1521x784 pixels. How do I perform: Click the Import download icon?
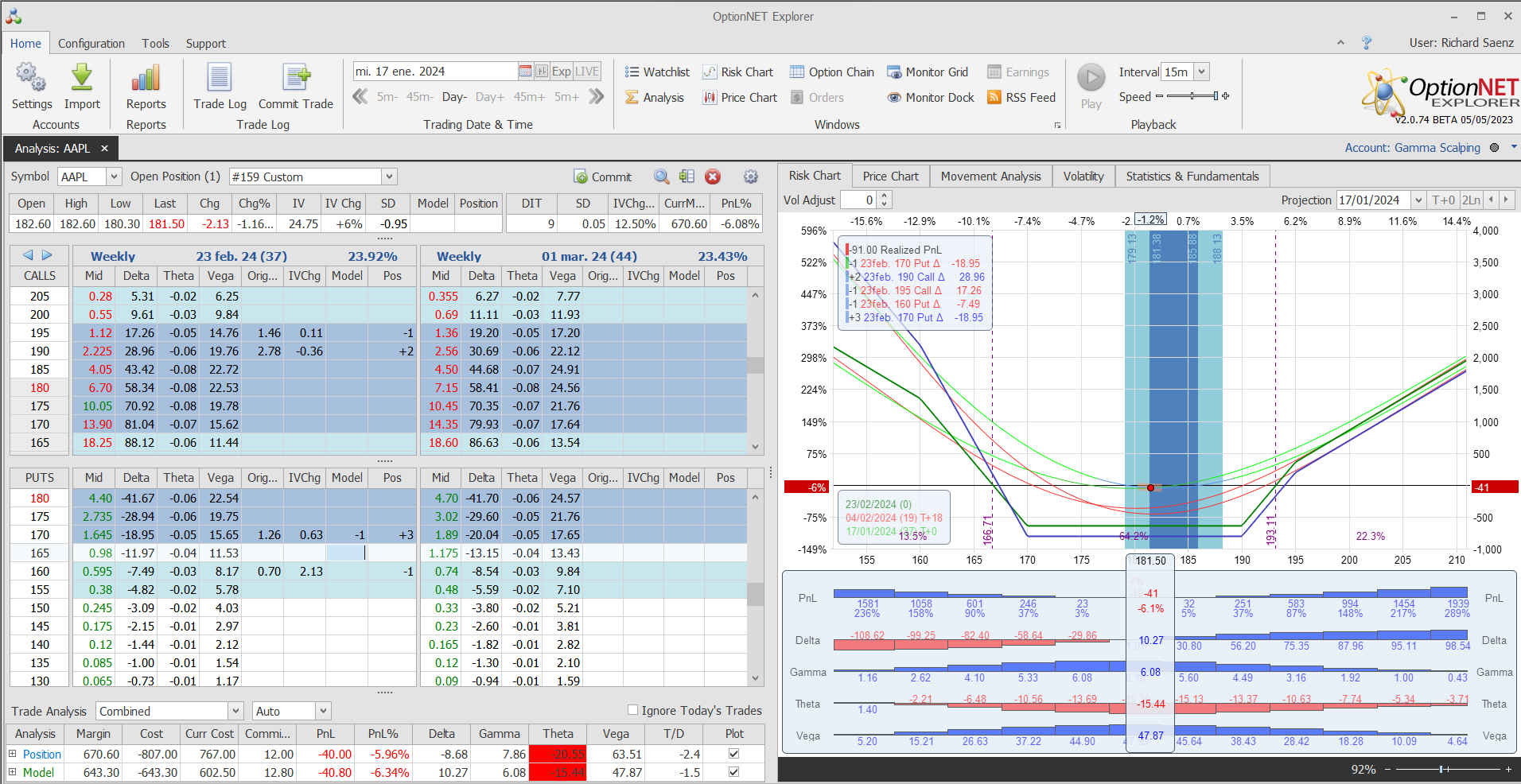[82, 78]
